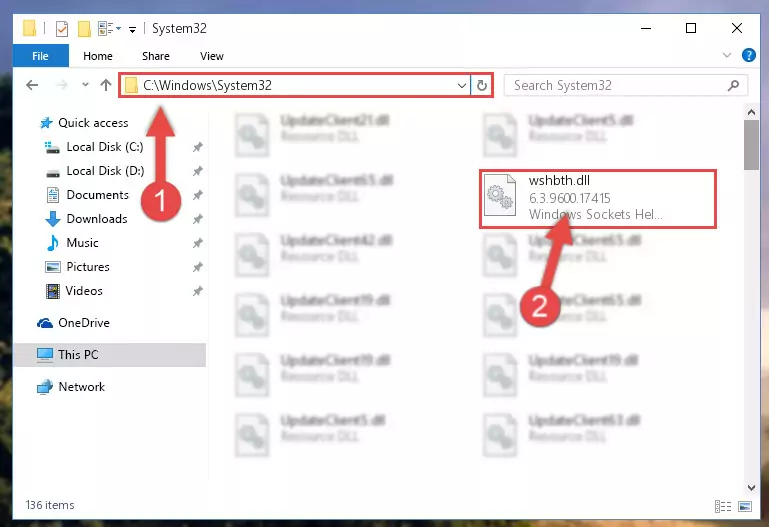This screenshot has height=527, width=769.
Task: Click the New Folder icon in title bar
Action: (84, 29)
